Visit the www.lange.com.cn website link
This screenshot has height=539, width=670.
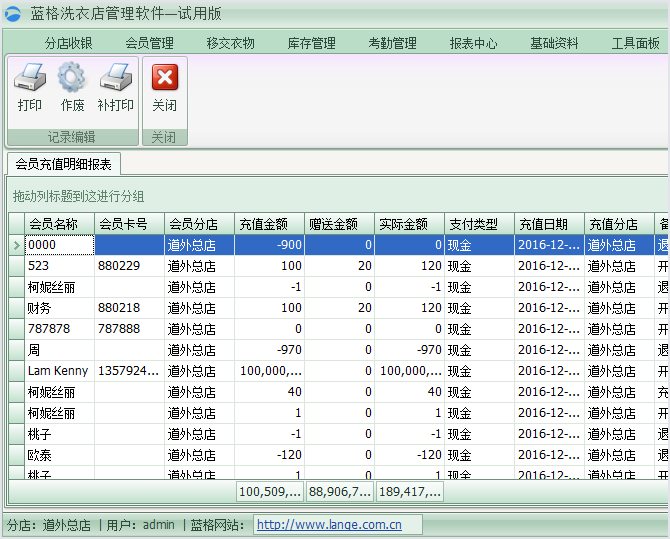[329, 524]
